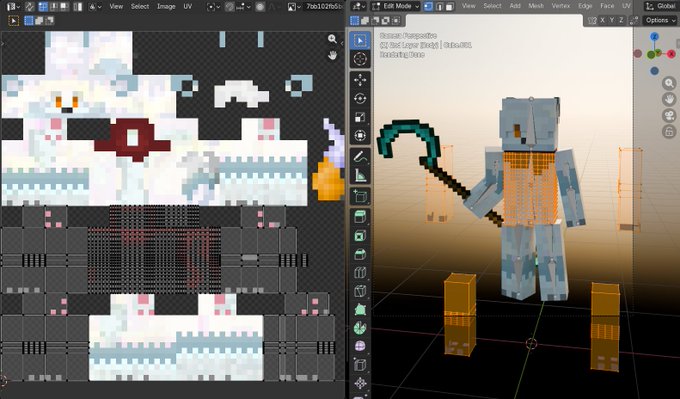Select the Knife tool
Viewport: 680px width, 399px height.
(360, 291)
